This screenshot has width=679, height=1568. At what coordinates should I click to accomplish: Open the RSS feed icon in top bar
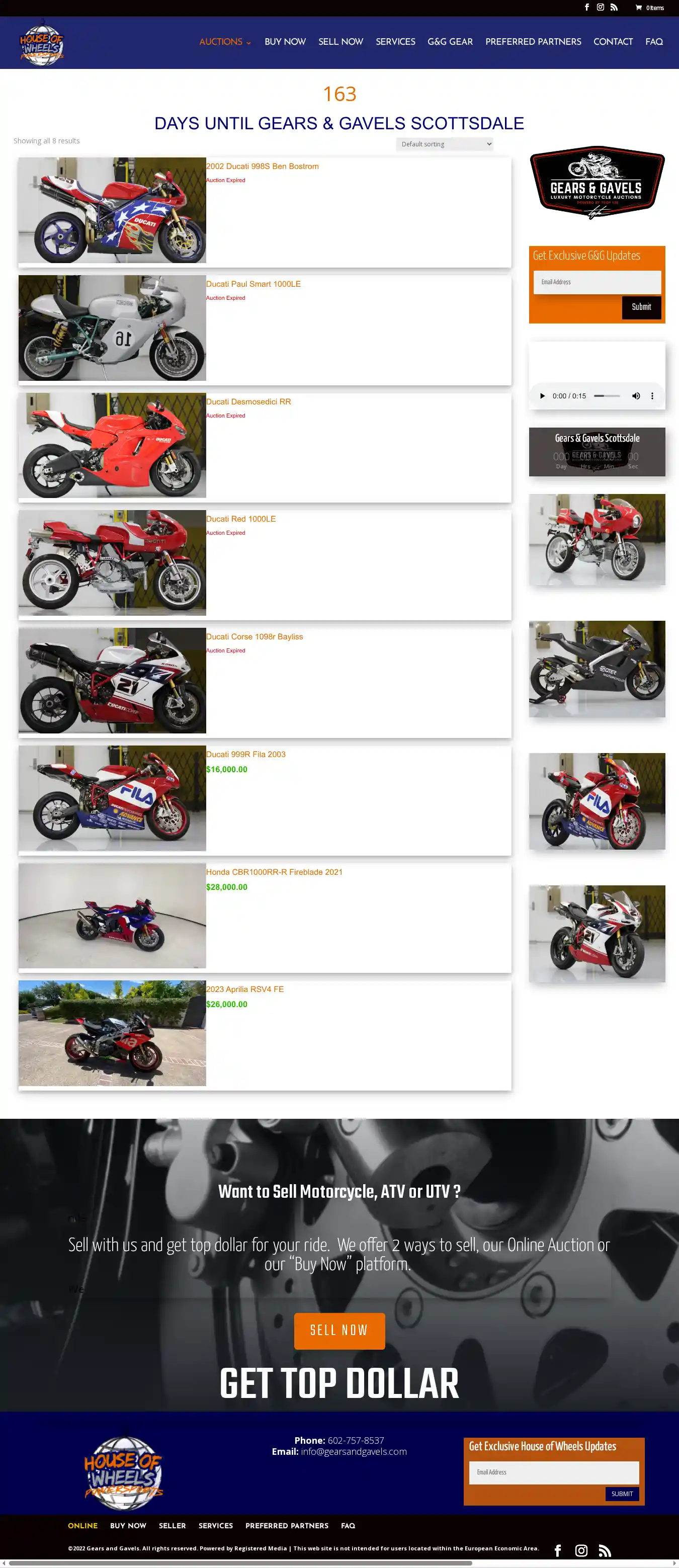pos(614,8)
